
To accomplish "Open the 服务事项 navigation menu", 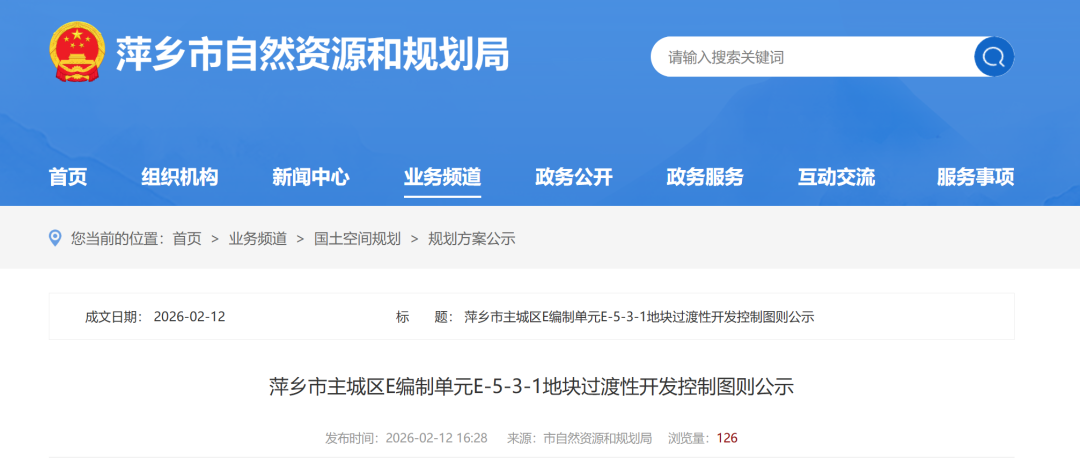I will (x=975, y=178).
